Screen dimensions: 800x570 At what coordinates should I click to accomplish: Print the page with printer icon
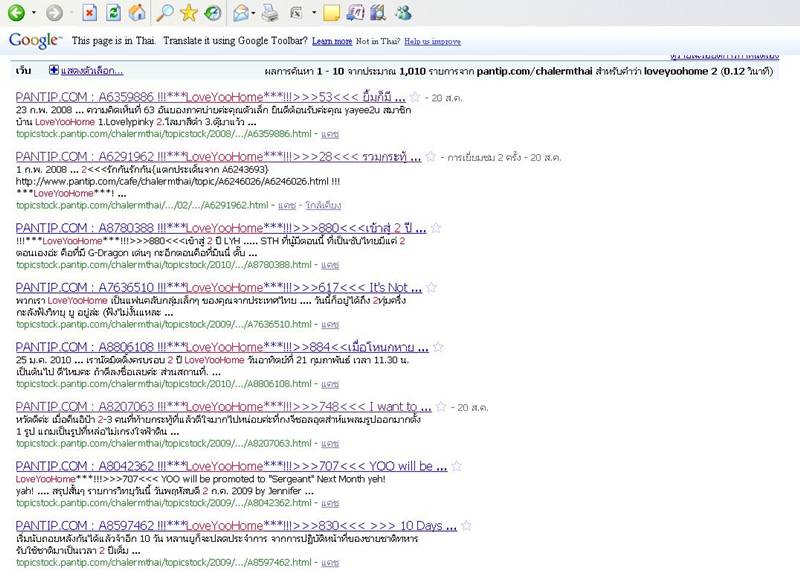click(x=270, y=13)
